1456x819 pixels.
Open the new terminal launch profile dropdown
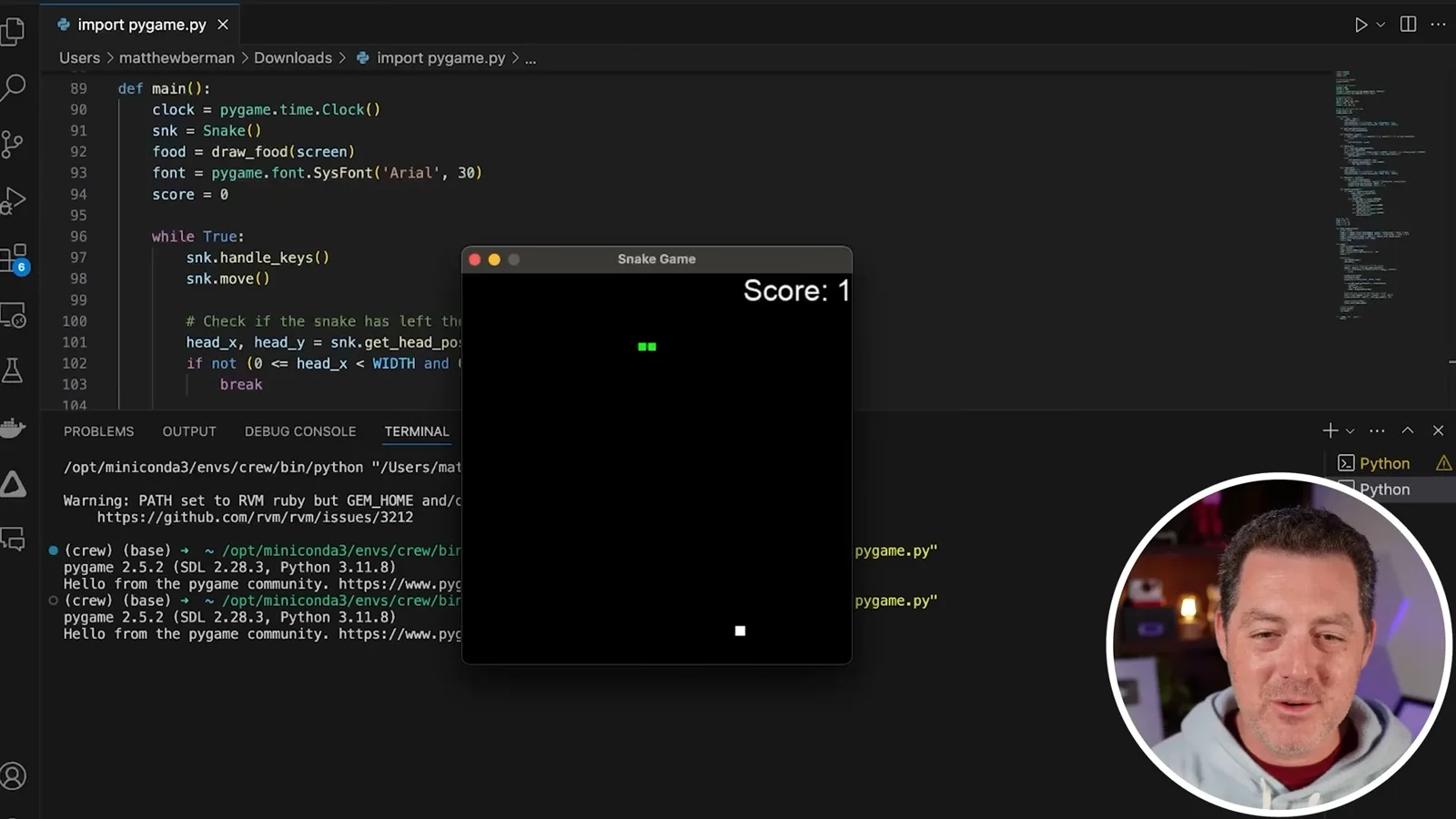[1350, 430]
